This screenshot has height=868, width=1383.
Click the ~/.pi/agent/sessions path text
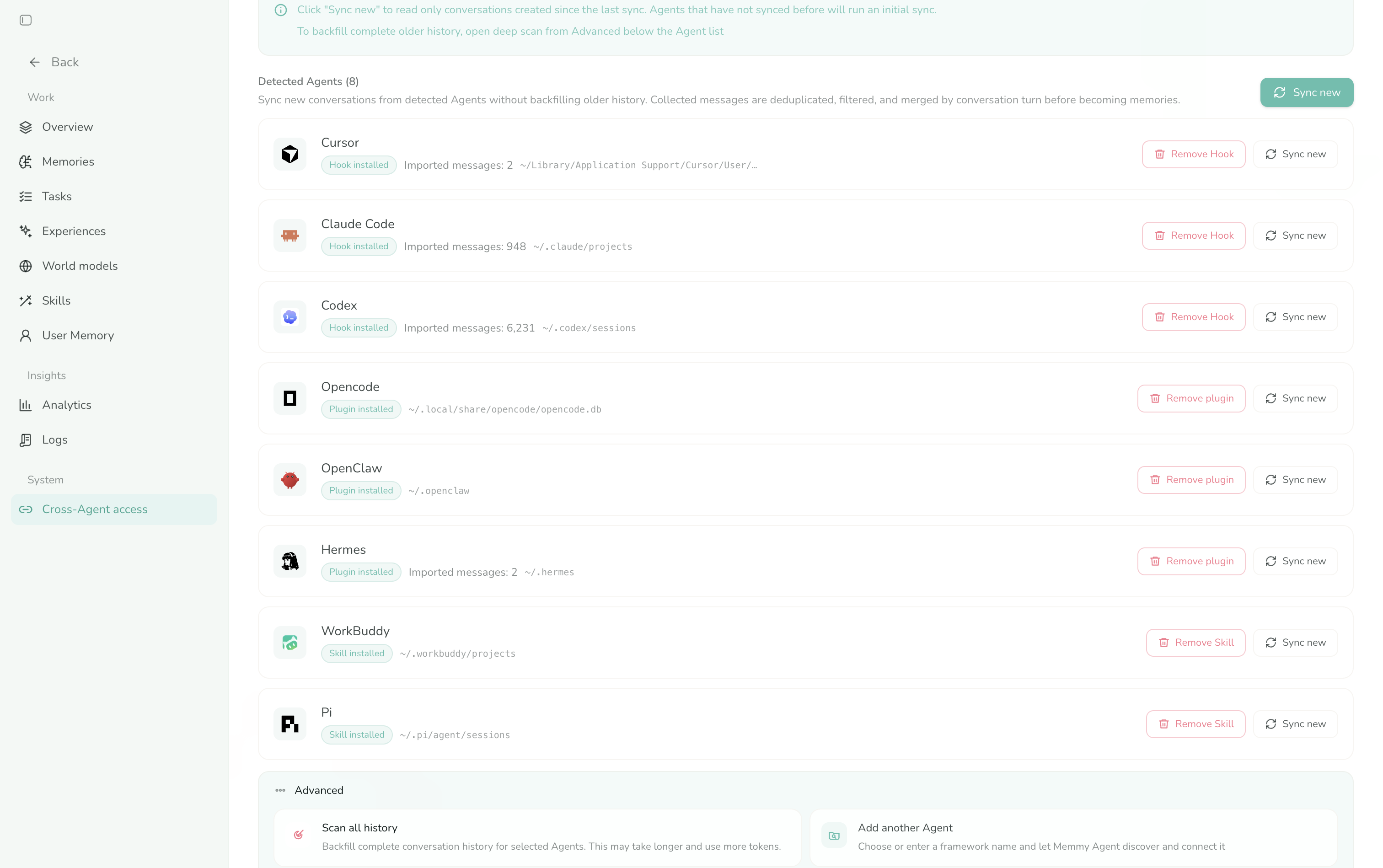click(x=455, y=735)
